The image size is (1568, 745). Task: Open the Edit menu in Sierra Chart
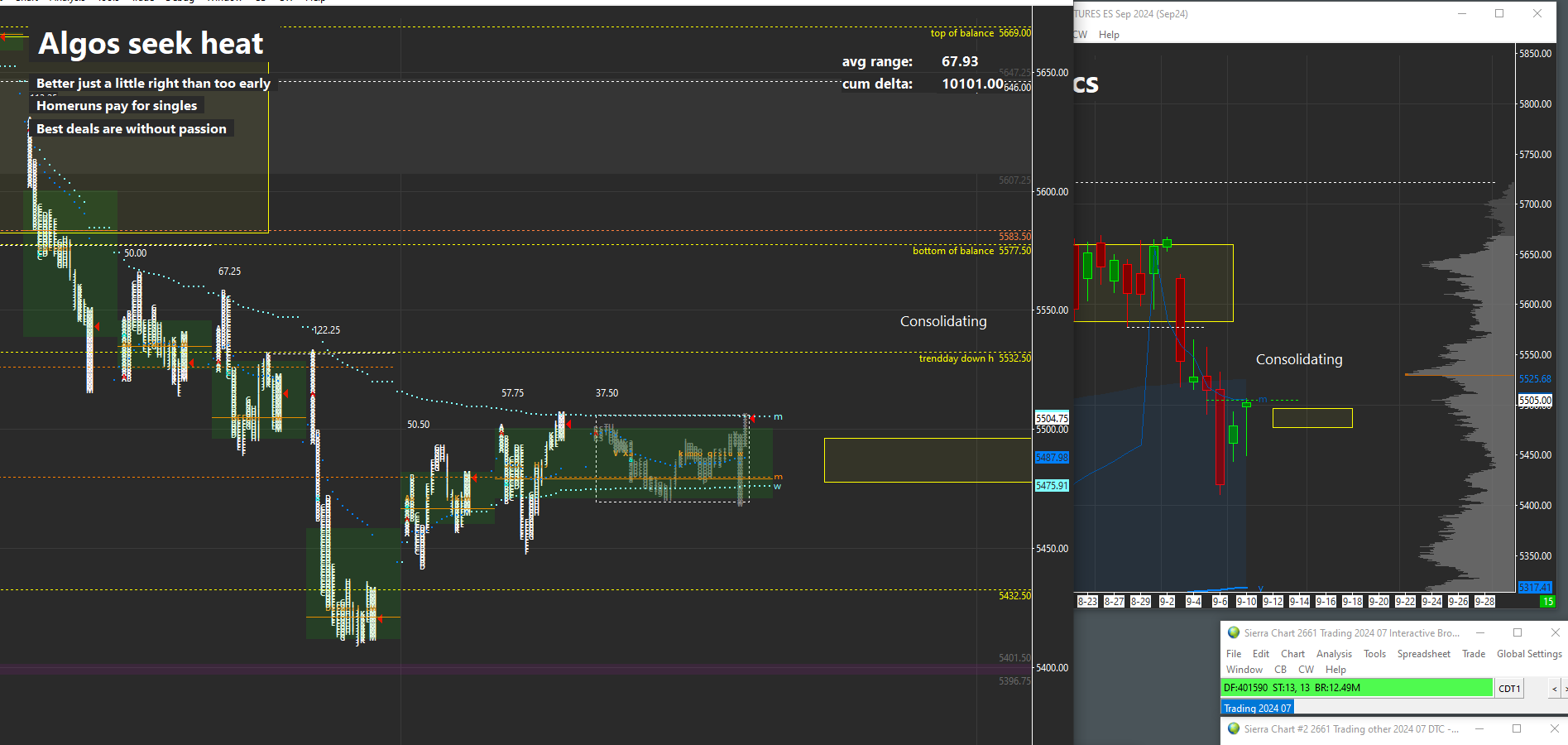[1261, 654]
